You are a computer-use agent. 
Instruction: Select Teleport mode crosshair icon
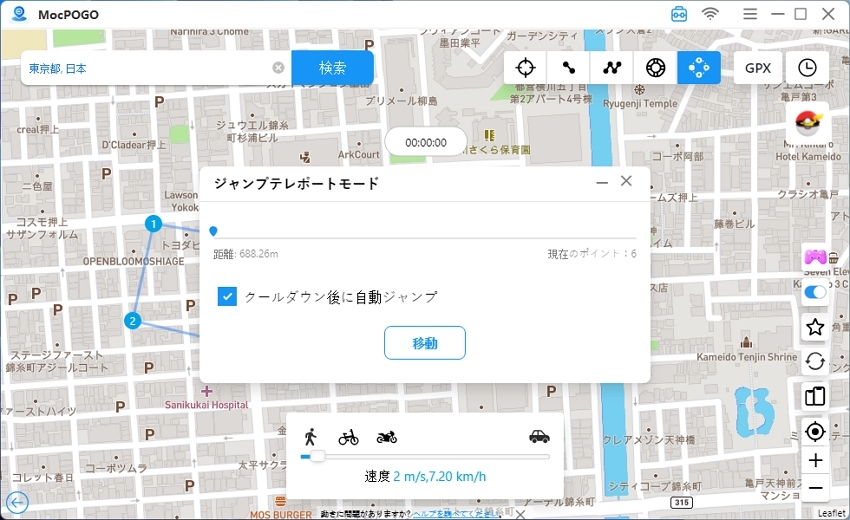525,68
